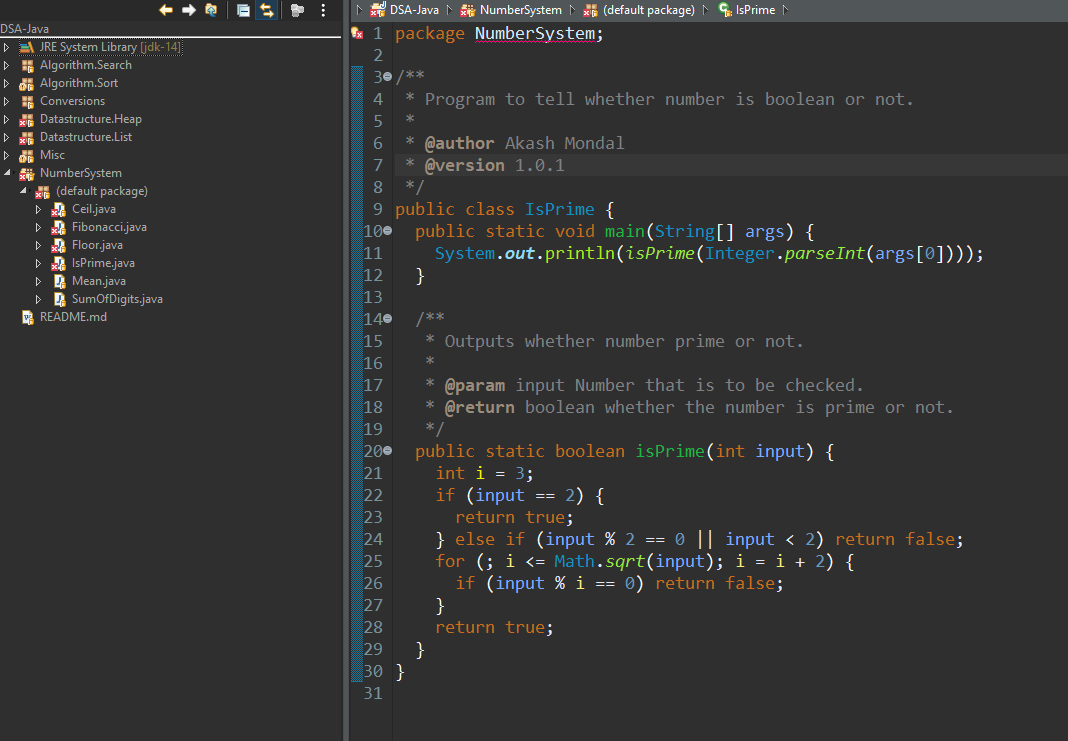Select NumberSystem label in the breadcrumb

click(x=521, y=10)
